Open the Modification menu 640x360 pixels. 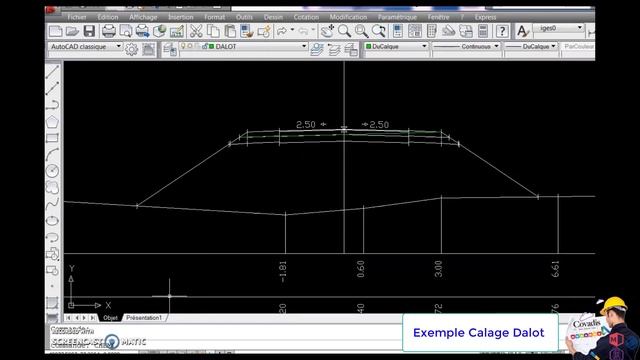click(348, 17)
